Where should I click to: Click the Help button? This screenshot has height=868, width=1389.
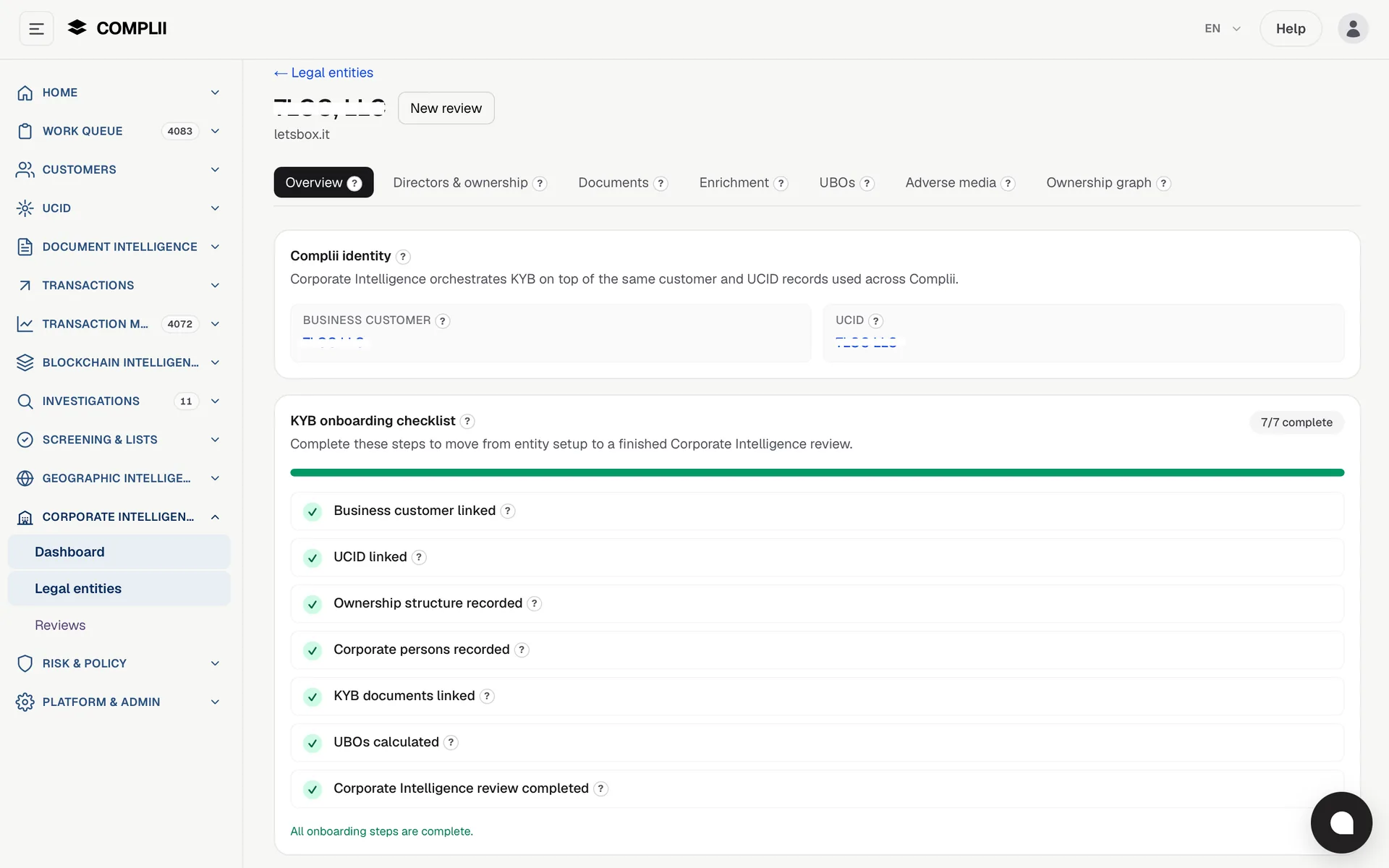coord(1291,29)
